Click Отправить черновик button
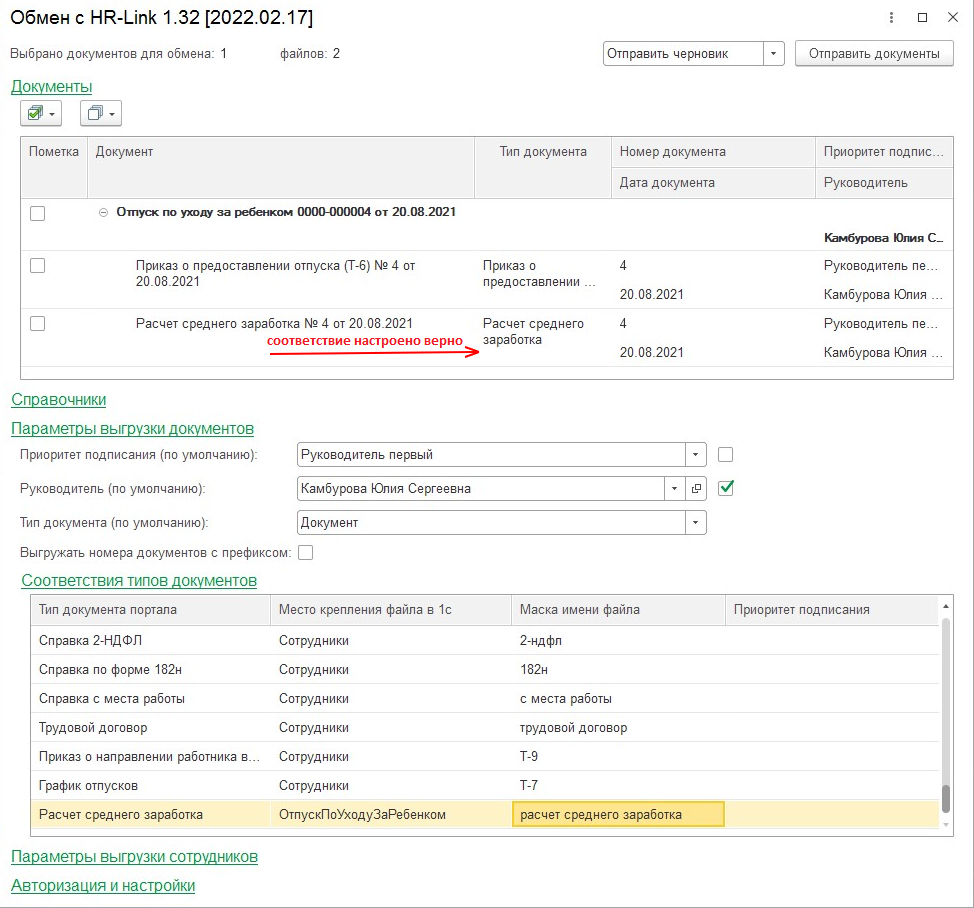This screenshot has height=908, width=974. 683,54
